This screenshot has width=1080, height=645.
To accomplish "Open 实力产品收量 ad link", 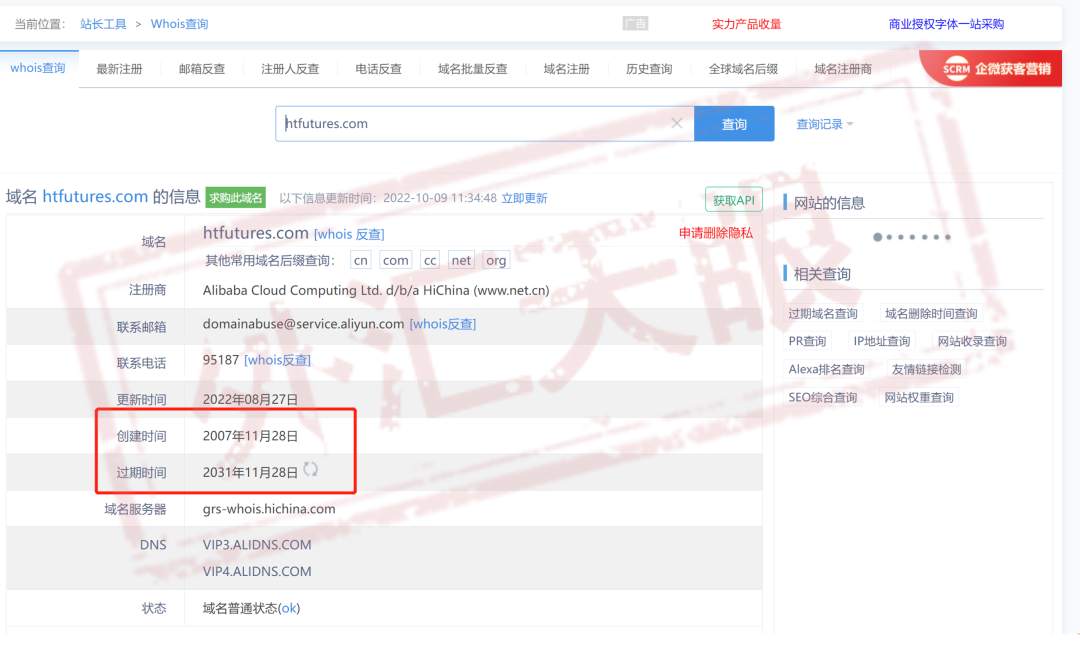I will (747, 24).
